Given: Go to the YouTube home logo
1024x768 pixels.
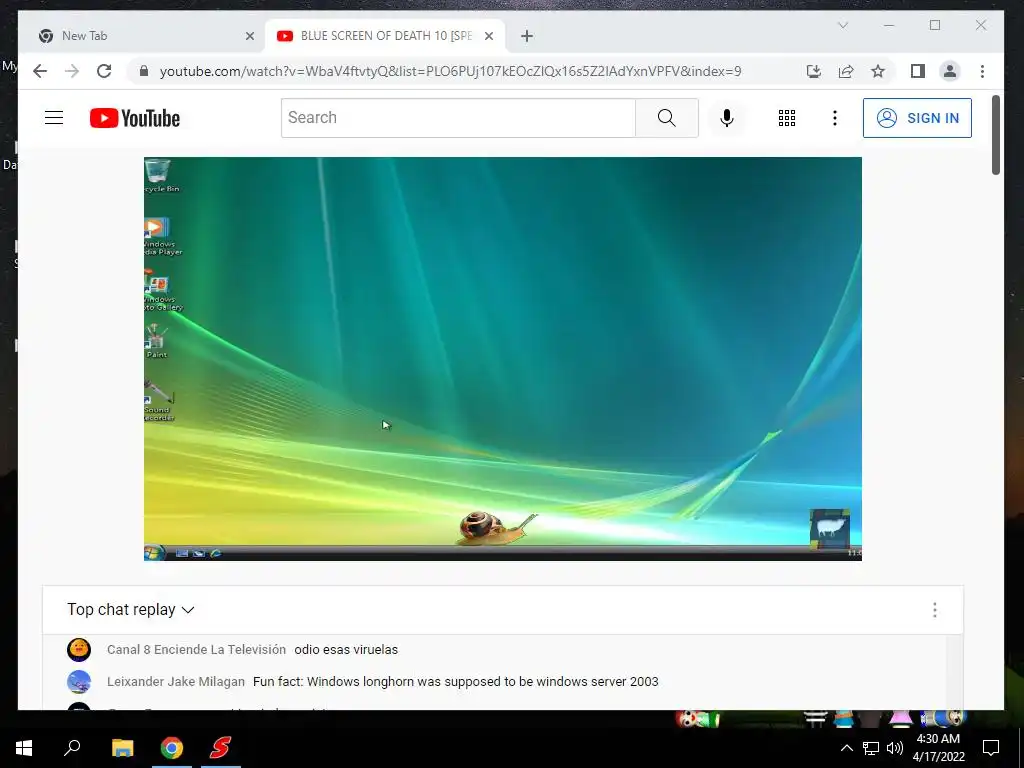Looking at the screenshot, I should coord(135,118).
